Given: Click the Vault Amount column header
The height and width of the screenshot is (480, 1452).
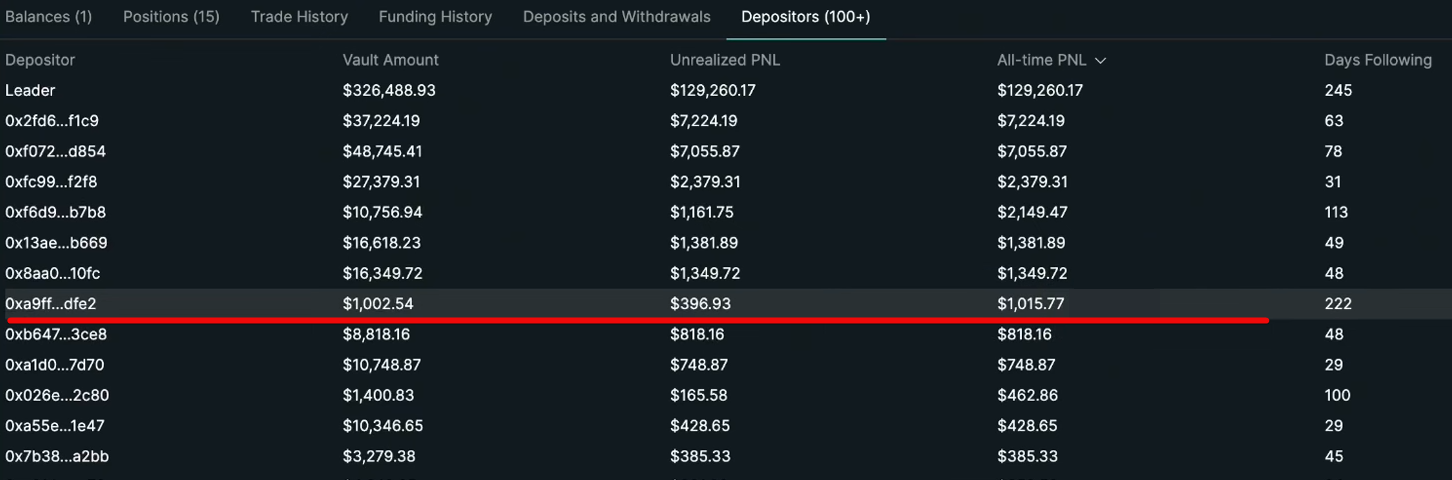Looking at the screenshot, I should pyautogui.click(x=390, y=60).
